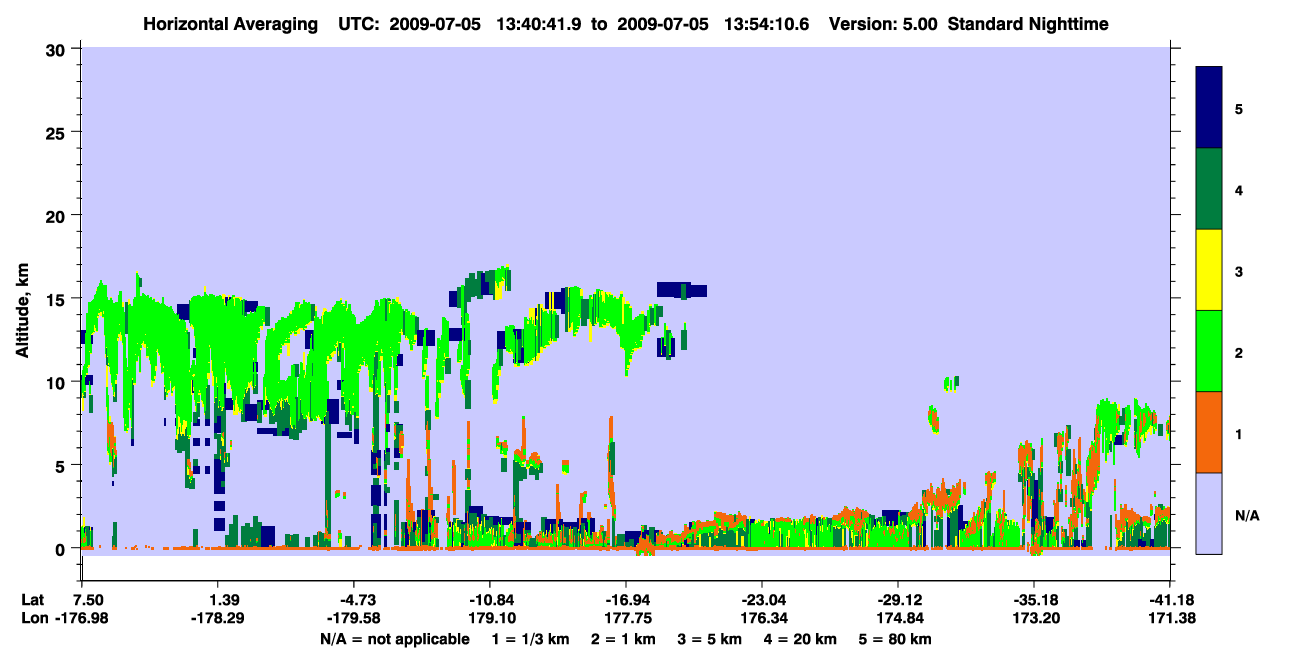Image resolution: width=1300 pixels, height=667 pixels.
Task: Click '2 = 1 km' legend note
Action: [623, 638]
